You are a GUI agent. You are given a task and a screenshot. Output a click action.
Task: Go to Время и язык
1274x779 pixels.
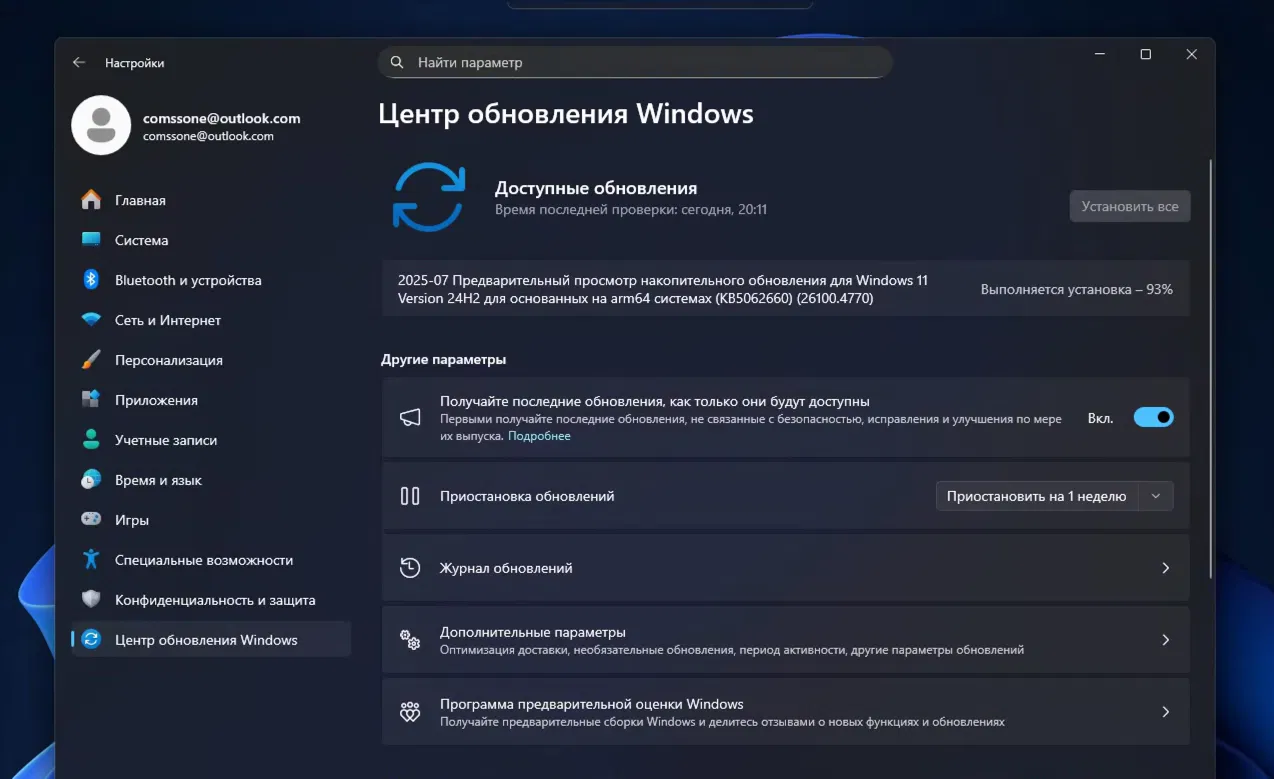(211, 480)
